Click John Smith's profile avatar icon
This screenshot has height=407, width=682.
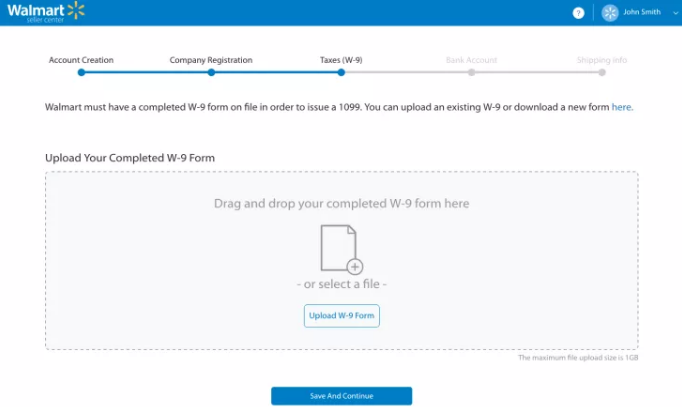(610, 13)
